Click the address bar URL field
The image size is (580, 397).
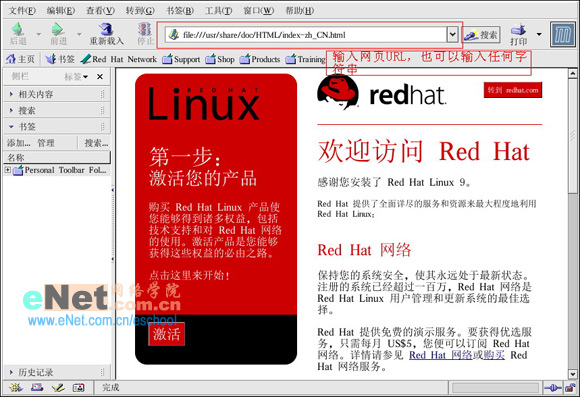[x=306, y=35]
